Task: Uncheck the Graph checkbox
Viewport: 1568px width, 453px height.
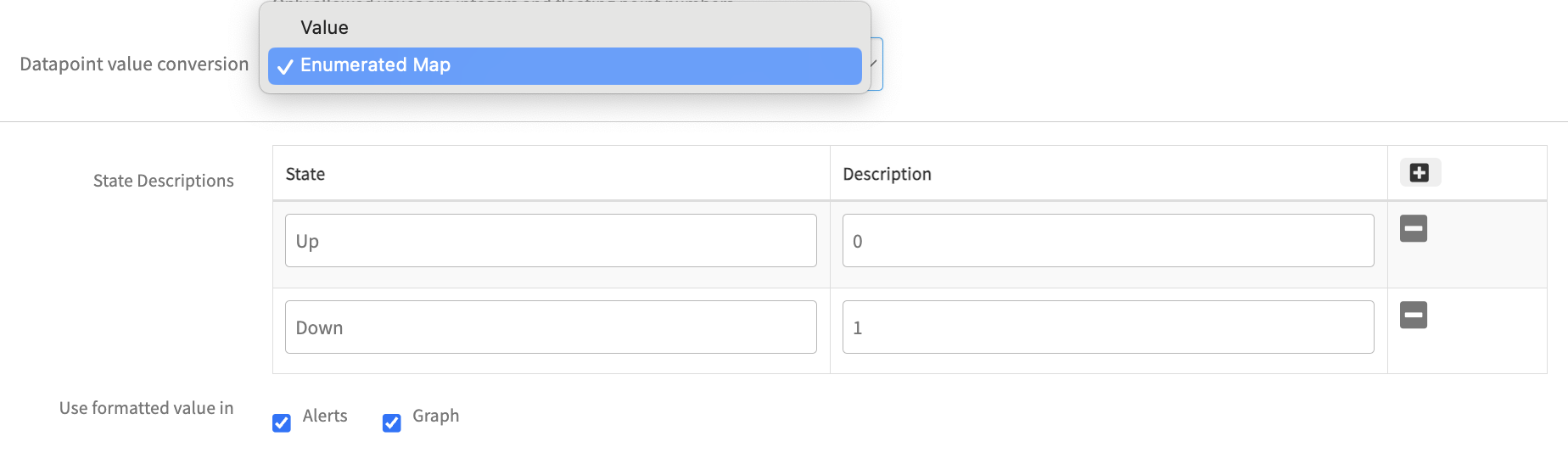Action: (391, 422)
